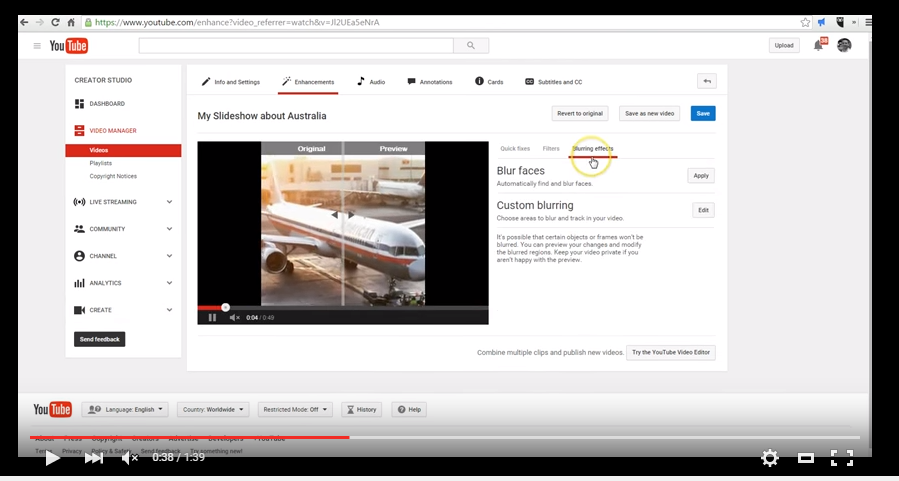Unmute the enhancement preview video
The height and width of the screenshot is (481, 899).
click(x=234, y=317)
